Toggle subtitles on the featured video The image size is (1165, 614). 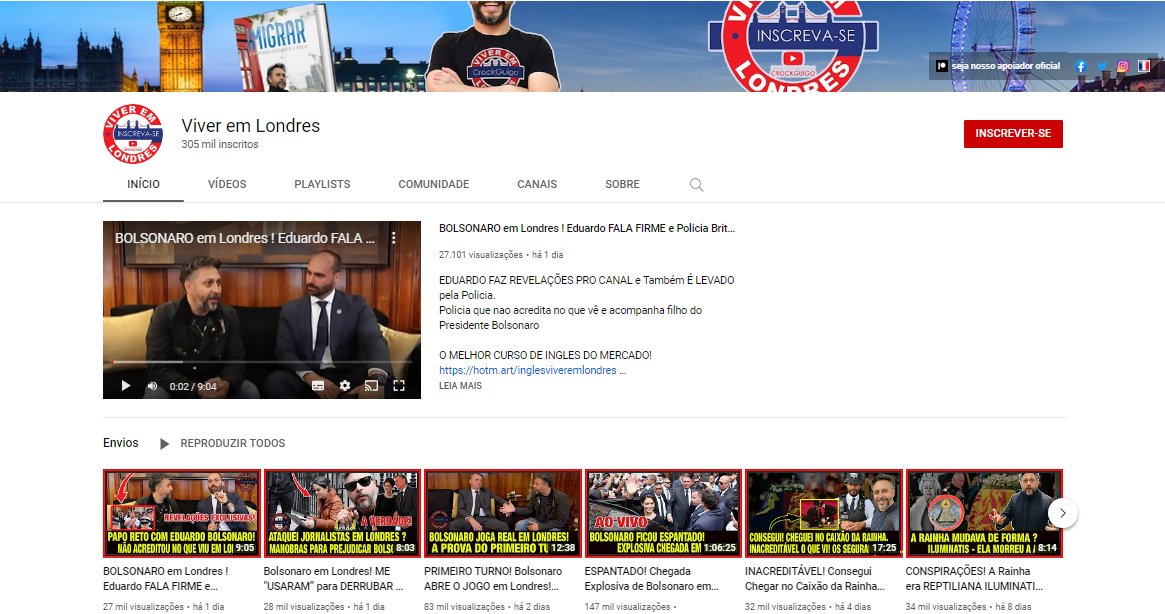[x=318, y=386]
